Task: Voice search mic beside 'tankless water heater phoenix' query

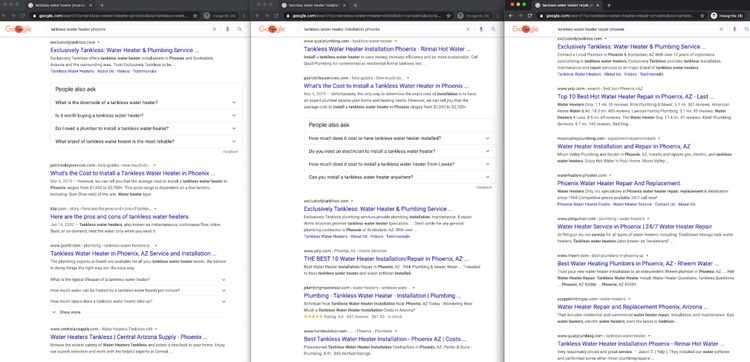Action: (x=227, y=29)
